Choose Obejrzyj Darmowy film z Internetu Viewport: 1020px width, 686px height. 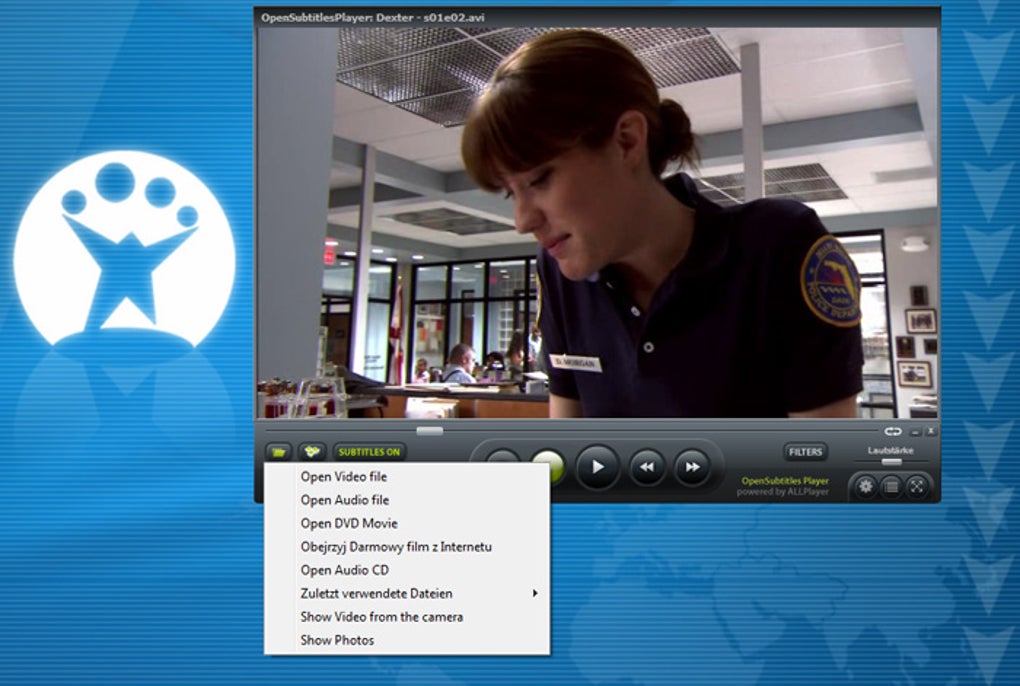click(x=407, y=547)
